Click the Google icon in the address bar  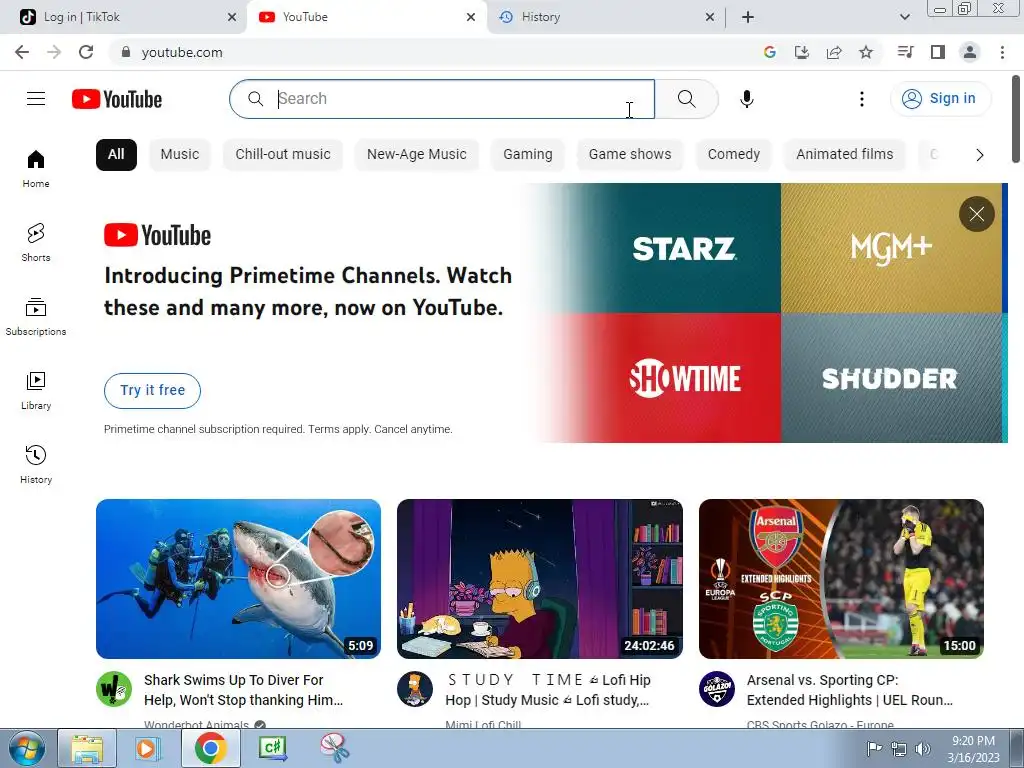point(770,52)
